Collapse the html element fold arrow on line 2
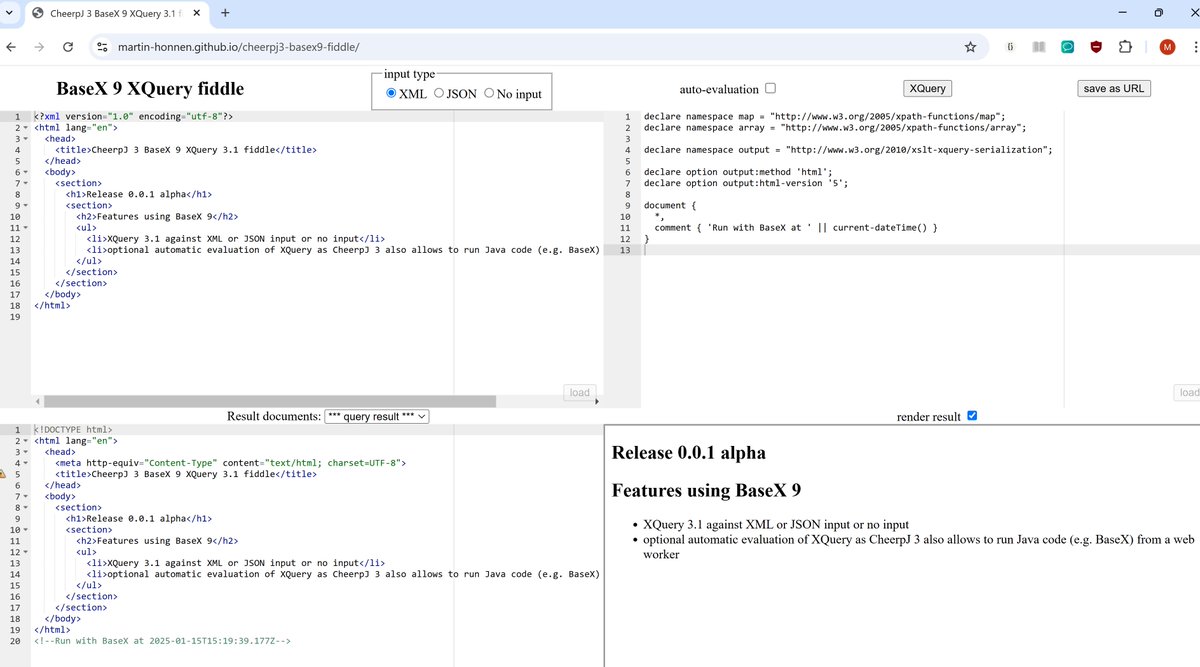The image size is (1200, 667). point(26,127)
